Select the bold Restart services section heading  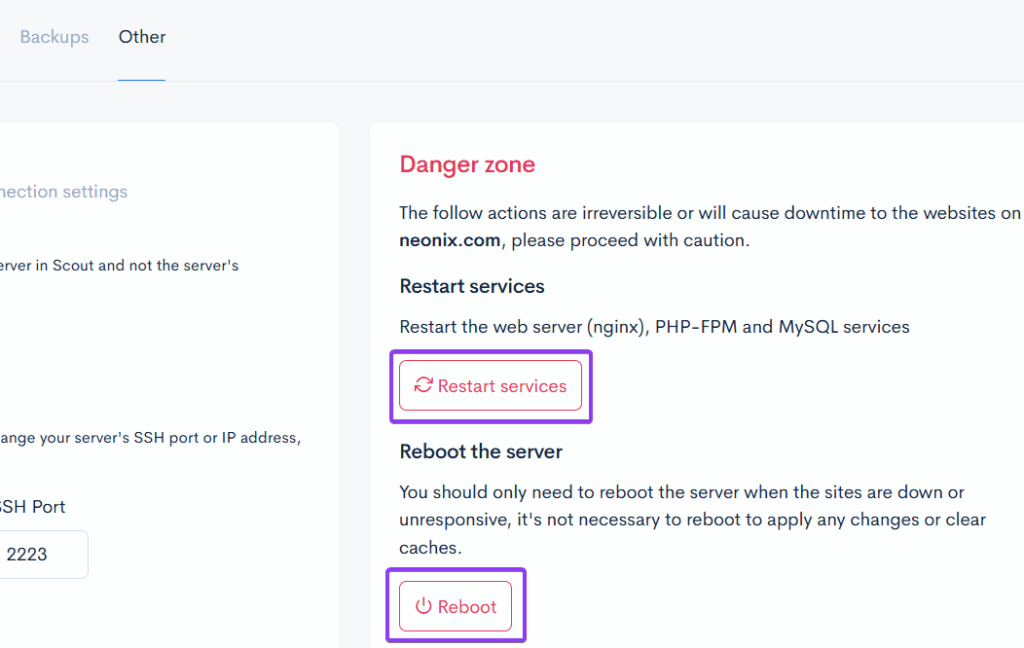[x=472, y=286]
